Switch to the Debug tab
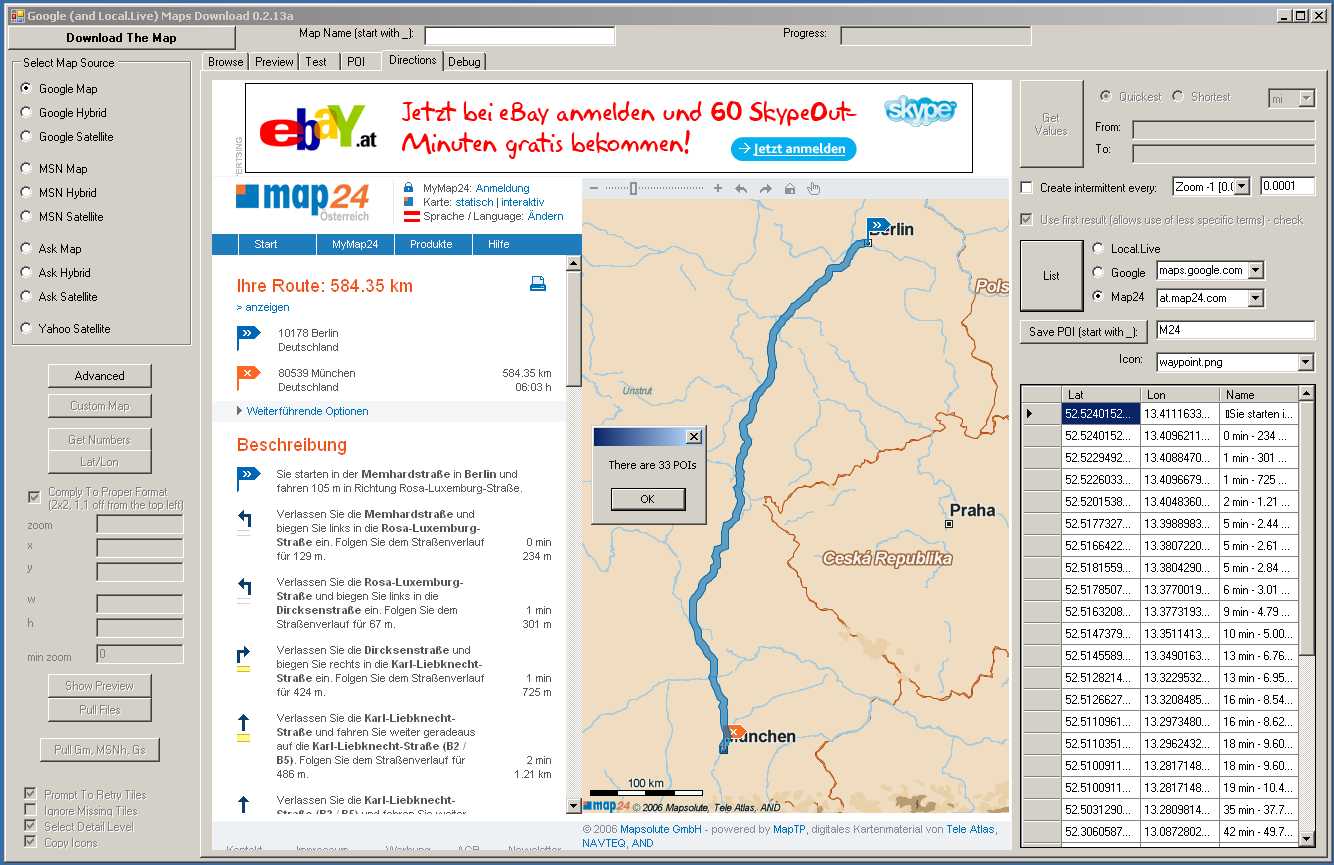 click(x=464, y=62)
